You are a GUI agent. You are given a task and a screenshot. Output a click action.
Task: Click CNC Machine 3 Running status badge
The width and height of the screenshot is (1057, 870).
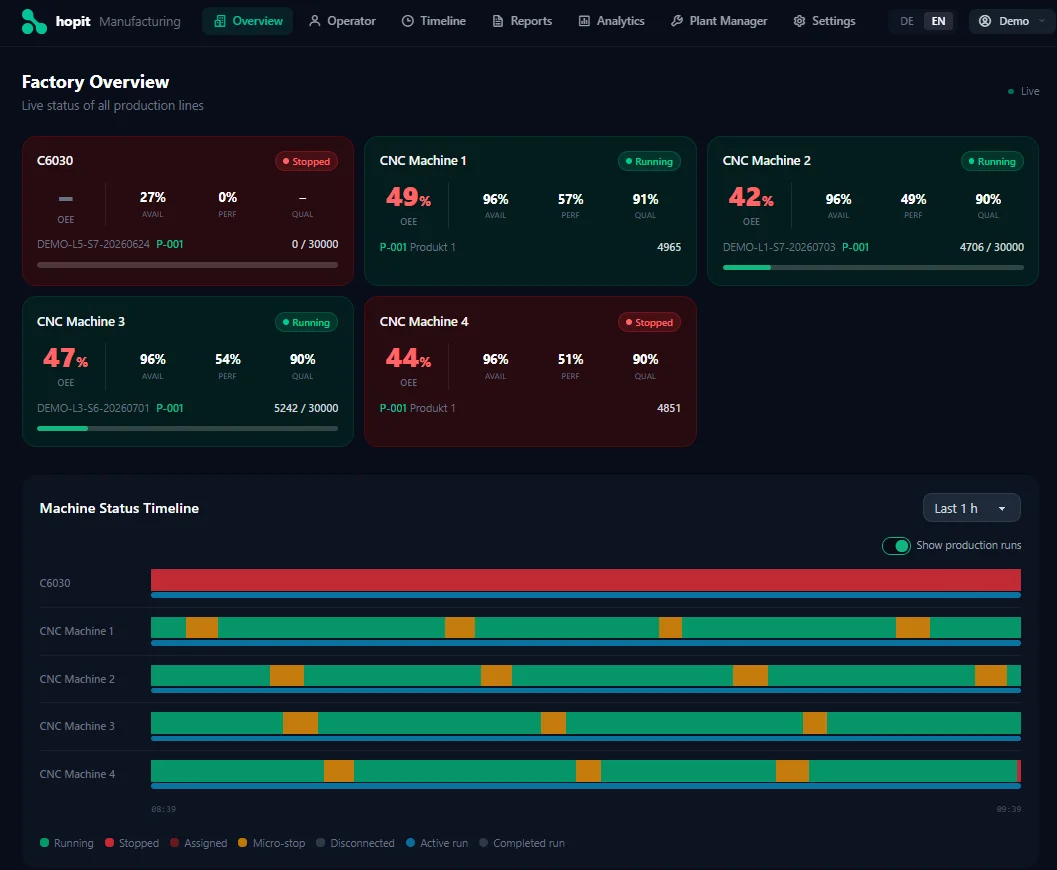point(306,322)
